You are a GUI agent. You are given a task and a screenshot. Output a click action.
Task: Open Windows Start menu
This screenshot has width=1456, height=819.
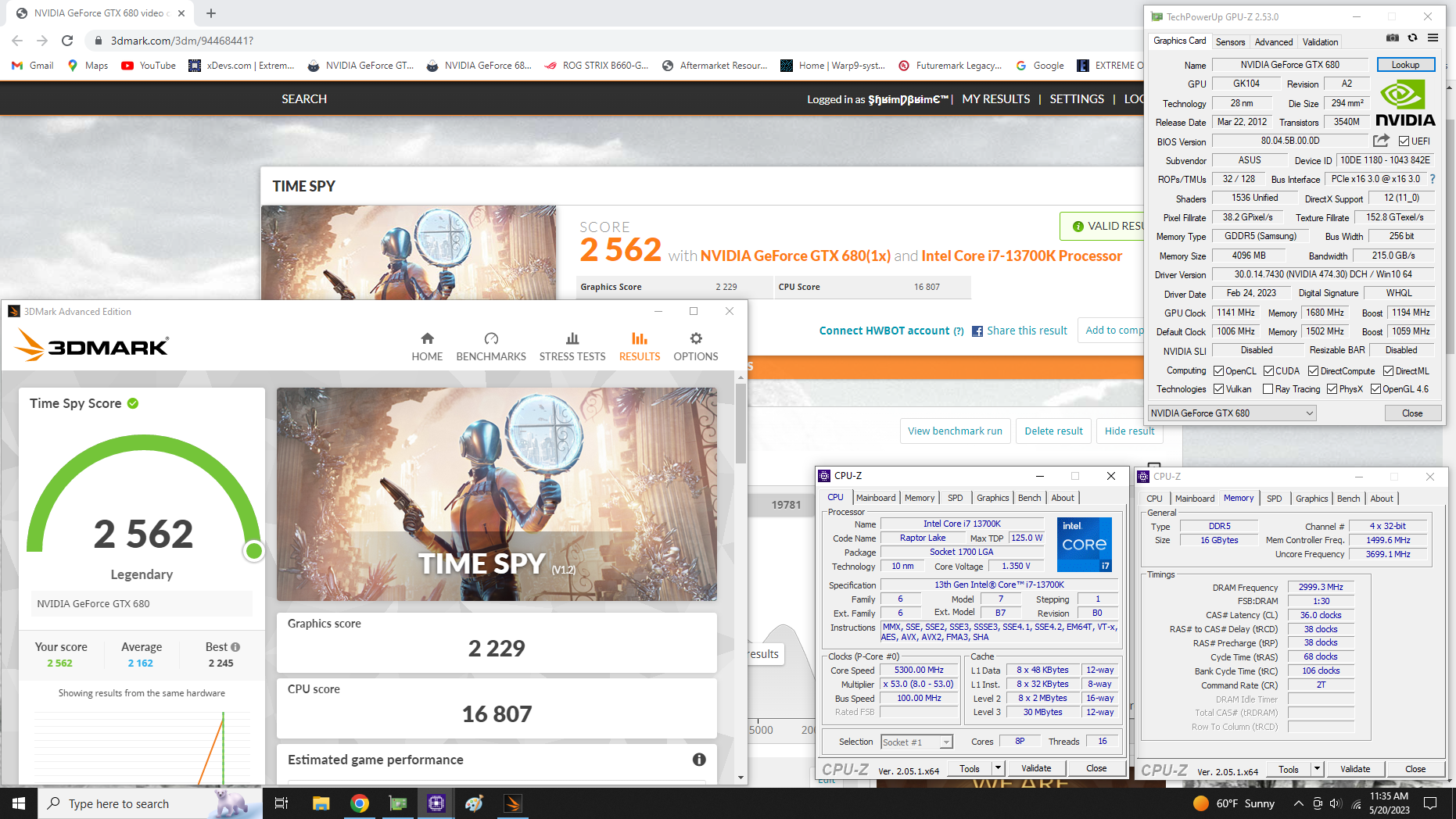point(19,803)
